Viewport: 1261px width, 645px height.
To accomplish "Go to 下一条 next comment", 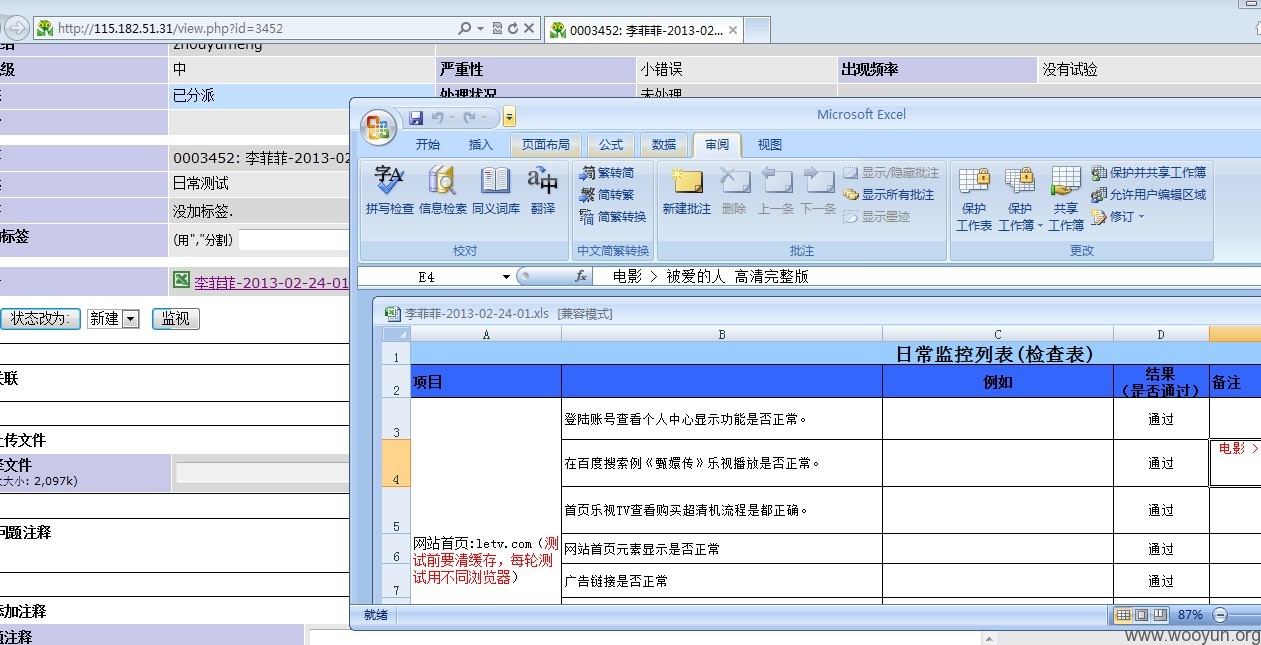I will click(818, 190).
